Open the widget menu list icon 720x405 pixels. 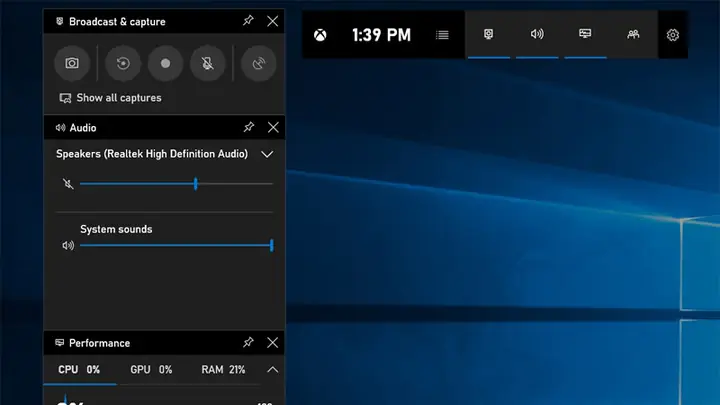[442, 35]
